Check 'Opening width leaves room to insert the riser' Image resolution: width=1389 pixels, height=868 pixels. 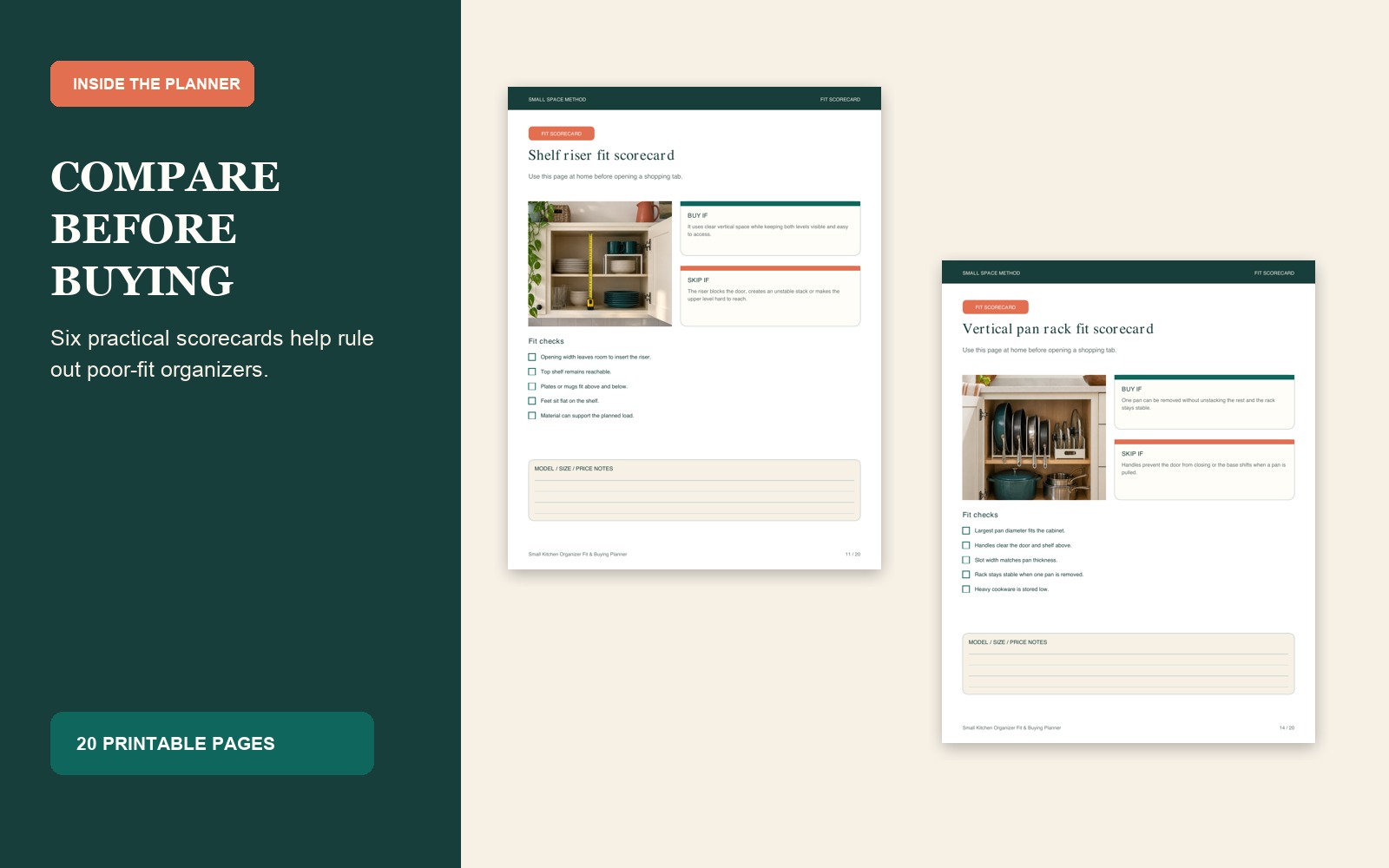click(532, 357)
